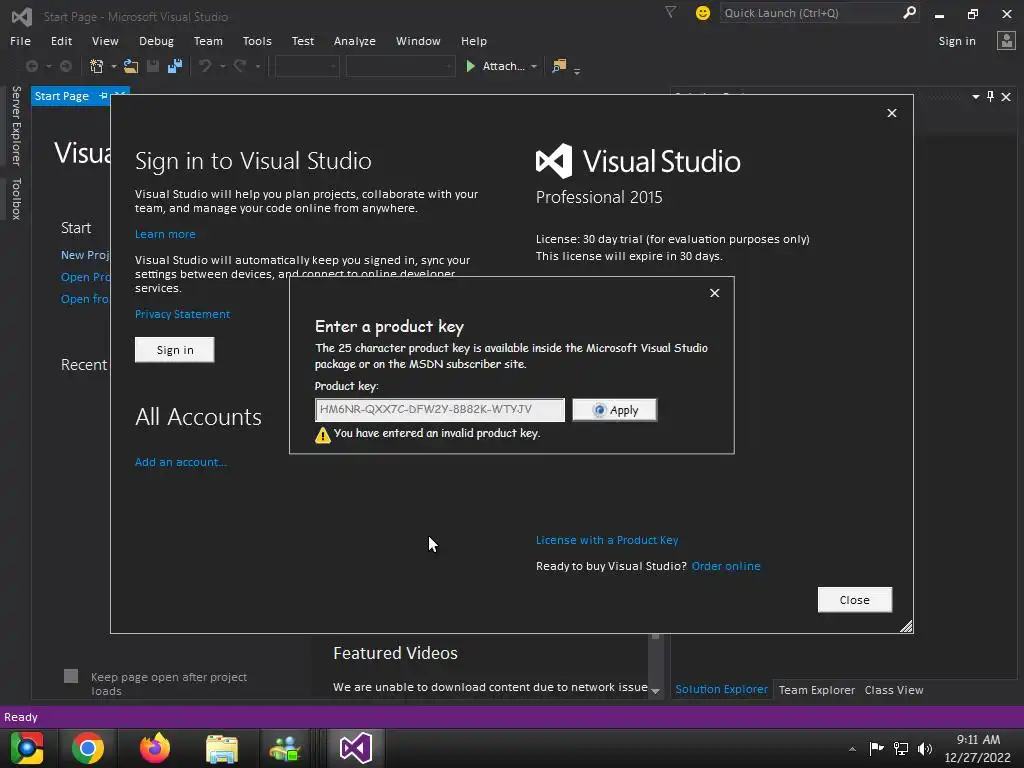
Task: Click the Undo toolbar icon
Action: [205, 66]
